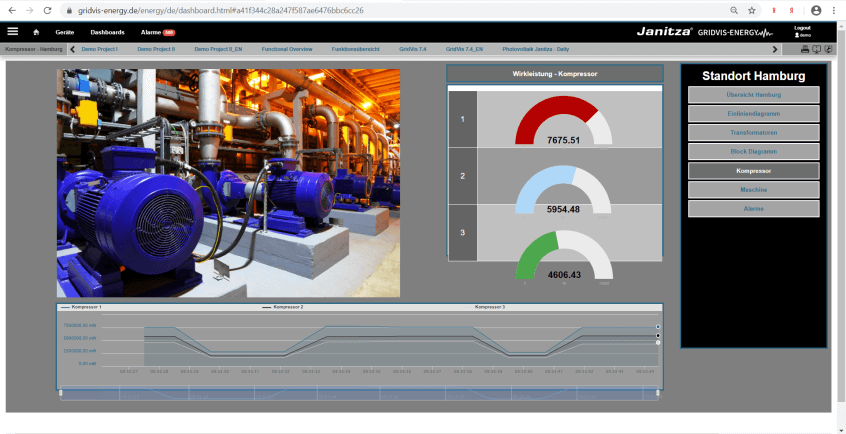This screenshot has width=846, height=434.
Task: Click the browser reload icon
Action: coord(47,10)
